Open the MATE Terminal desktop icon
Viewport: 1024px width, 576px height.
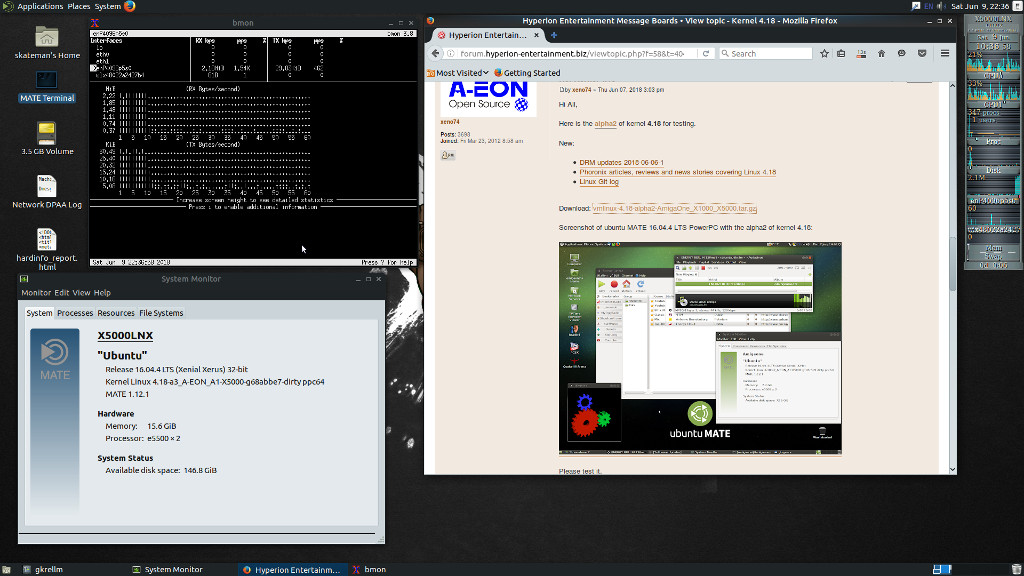47,88
